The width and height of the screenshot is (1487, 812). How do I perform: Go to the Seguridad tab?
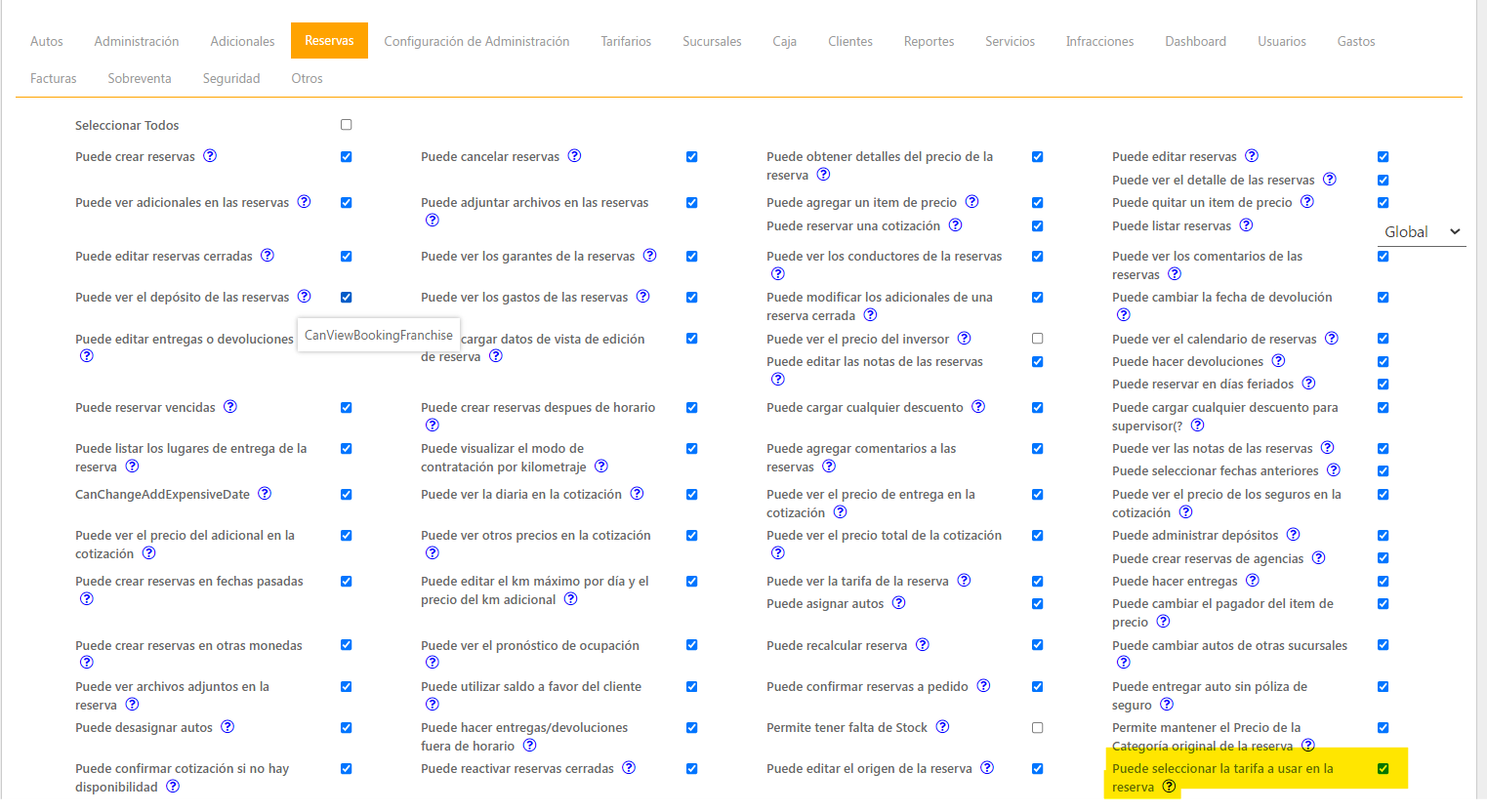pyautogui.click(x=231, y=78)
